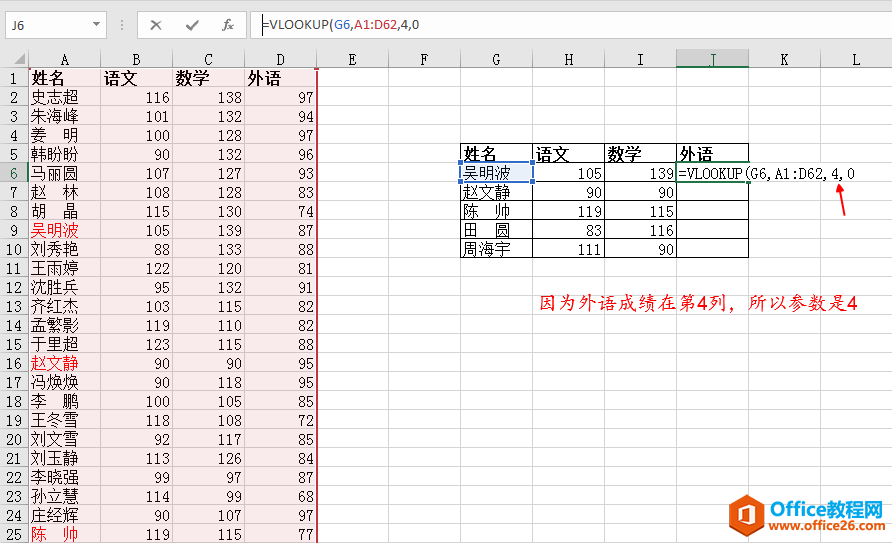Select the row 16 header
This screenshot has width=892, height=543.
[14, 363]
